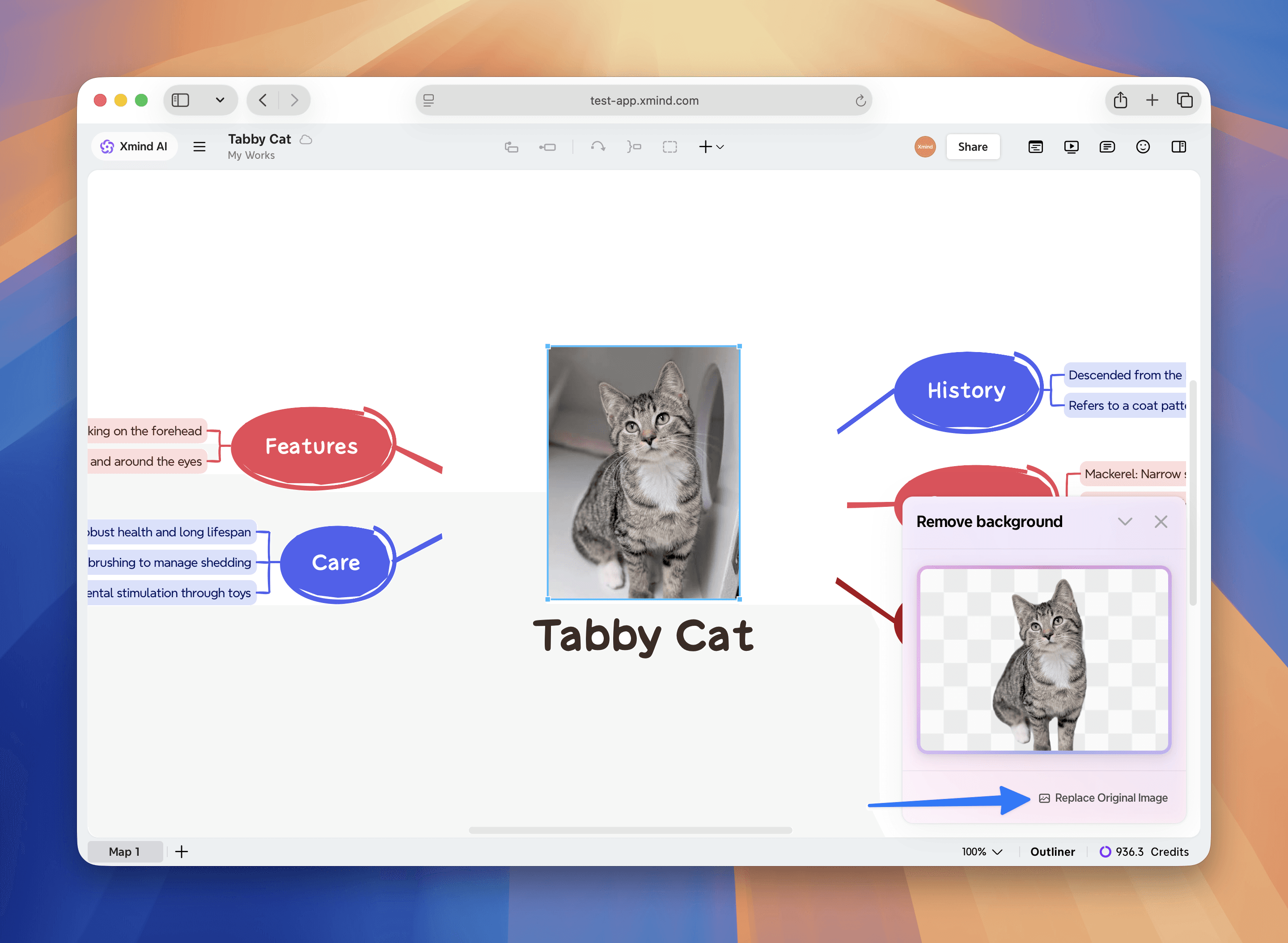This screenshot has height=943, width=1288.
Task: Open the 100% zoom dropdown
Action: click(x=982, y=852)
